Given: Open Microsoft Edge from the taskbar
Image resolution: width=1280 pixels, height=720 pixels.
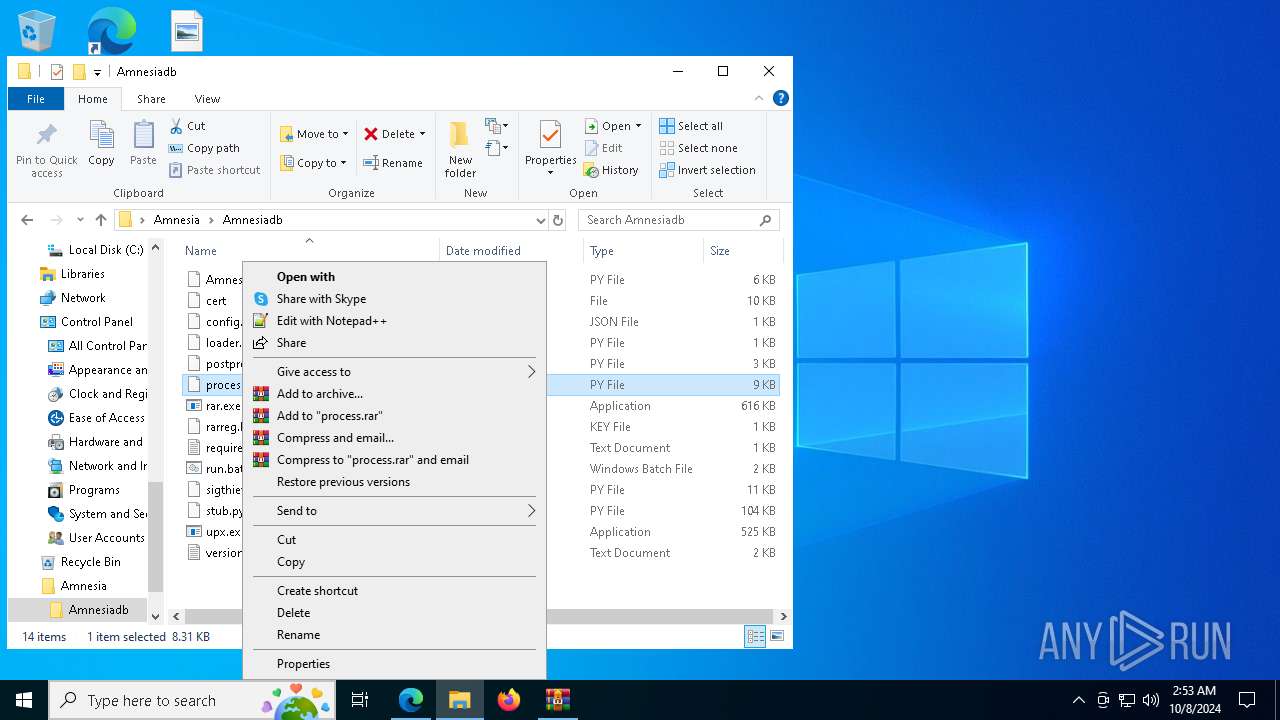Looking at the screenshot, I should pyautogui.click(x=411, y=700).
